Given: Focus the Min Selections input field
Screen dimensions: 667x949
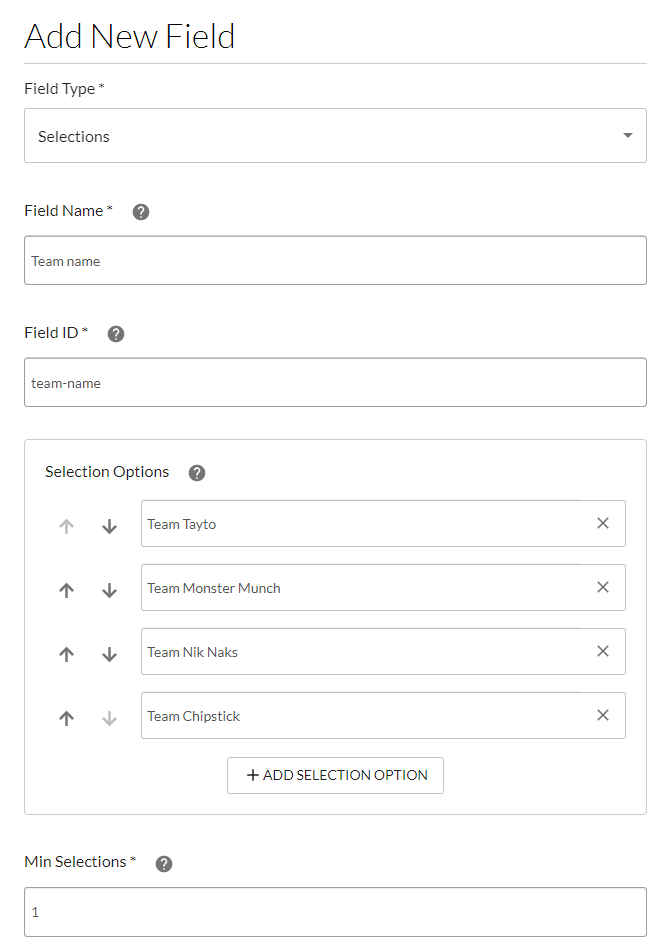Looking at the screenshot, I should coord(335,912).
